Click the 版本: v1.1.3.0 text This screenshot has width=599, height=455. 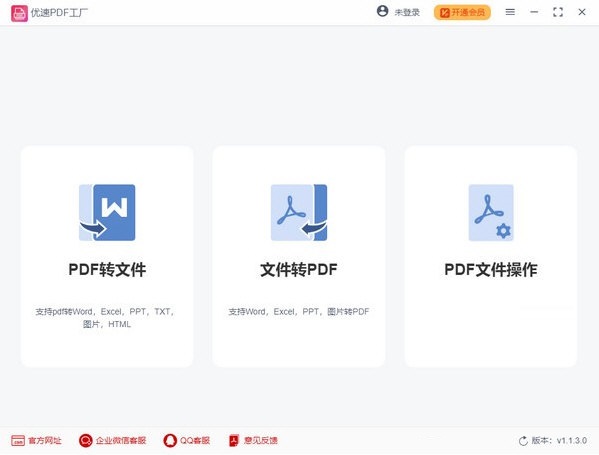pos(559,440)
